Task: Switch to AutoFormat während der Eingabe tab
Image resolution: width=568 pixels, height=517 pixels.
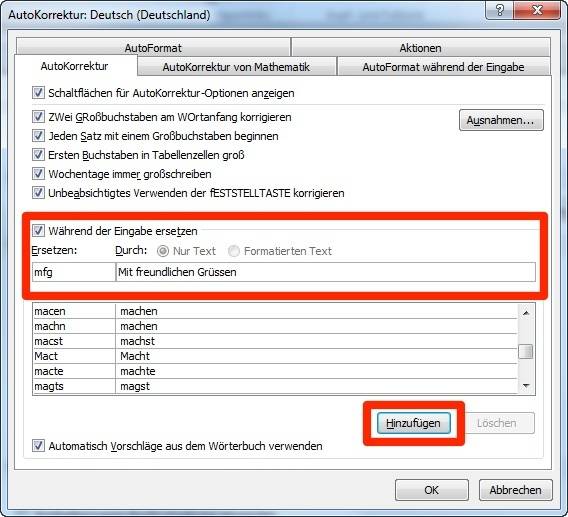Action: 443,67
